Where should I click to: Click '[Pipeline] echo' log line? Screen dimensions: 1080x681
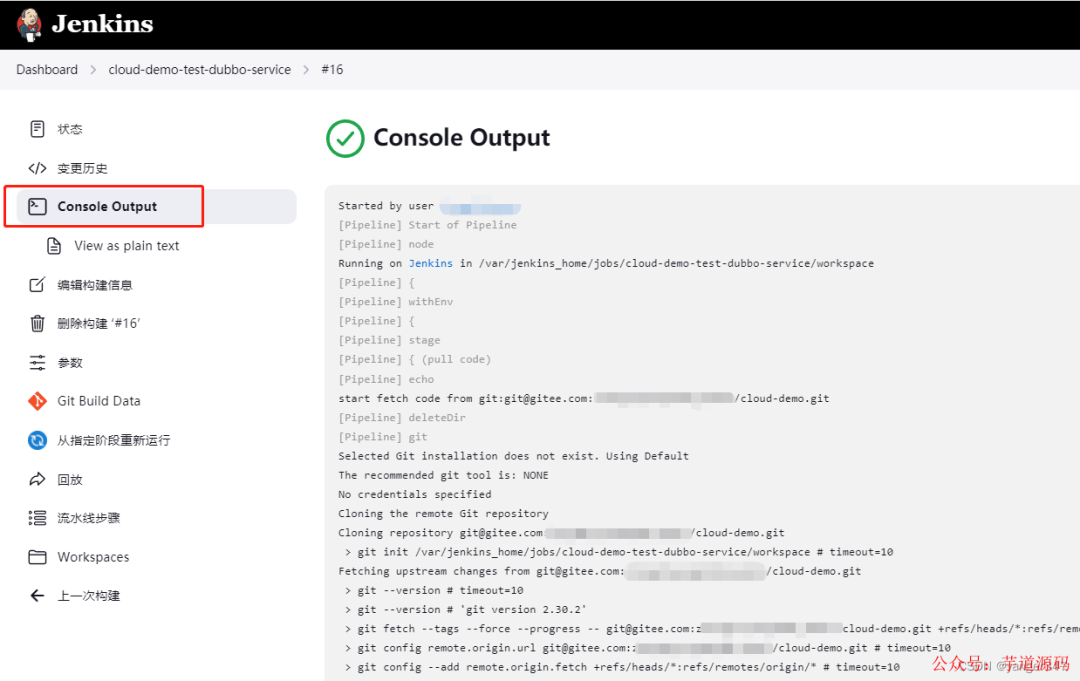tap(386, 379)
